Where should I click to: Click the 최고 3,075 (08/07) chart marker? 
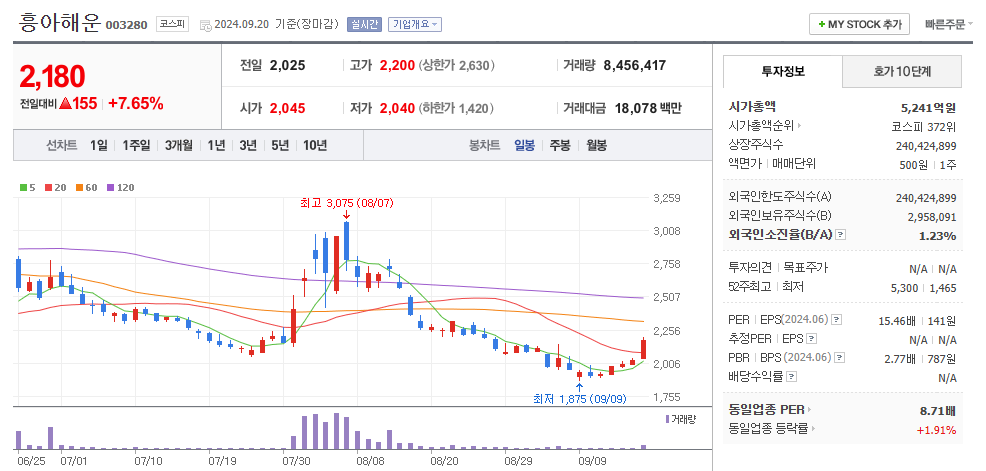click(346, 203)
